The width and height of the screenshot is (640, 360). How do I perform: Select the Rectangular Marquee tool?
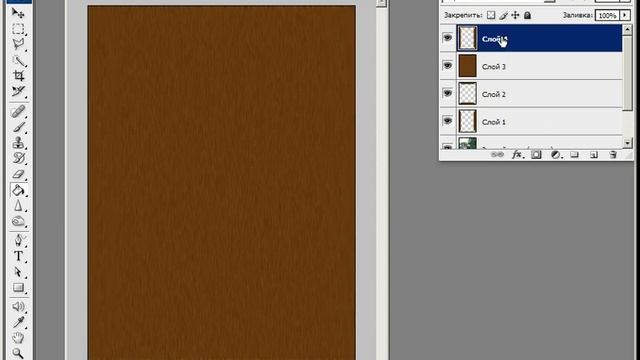[x=18, y=29]
